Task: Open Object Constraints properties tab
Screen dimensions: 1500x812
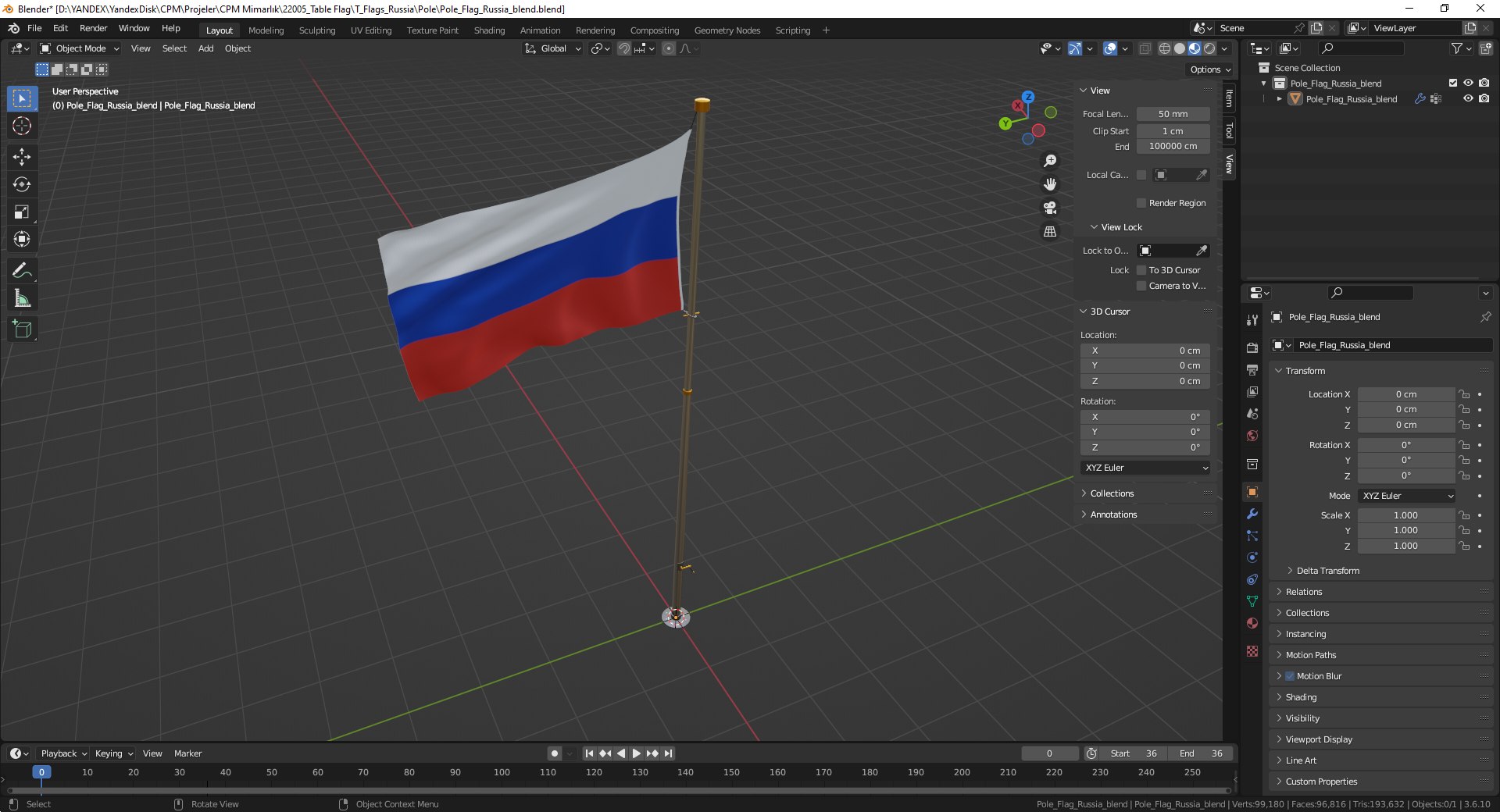Action: [x=1252, y=579]
